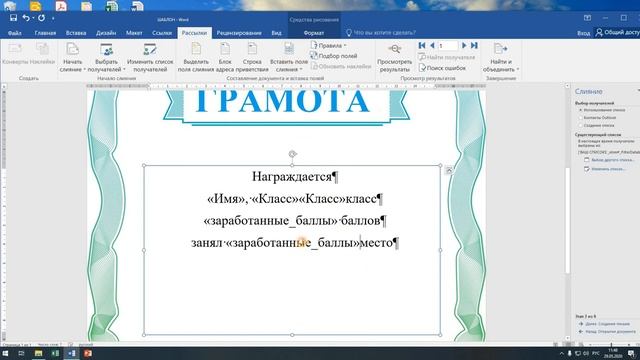Click the «Имя» merge field
Viewport: 640px width, 360px height.
point(226,199)
